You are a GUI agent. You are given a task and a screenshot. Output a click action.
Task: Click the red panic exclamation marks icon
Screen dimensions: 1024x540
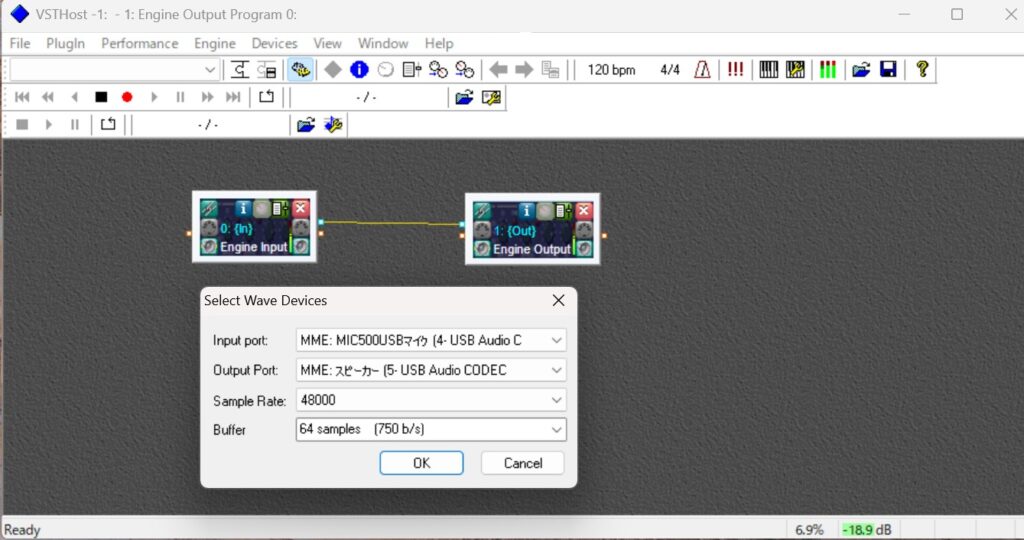[735, 70]
